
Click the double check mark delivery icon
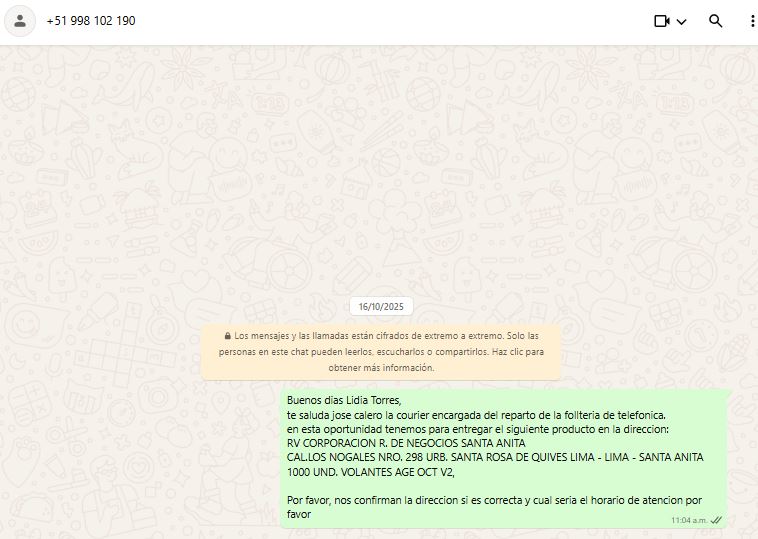pyautogui.click(x=716, y=520)
